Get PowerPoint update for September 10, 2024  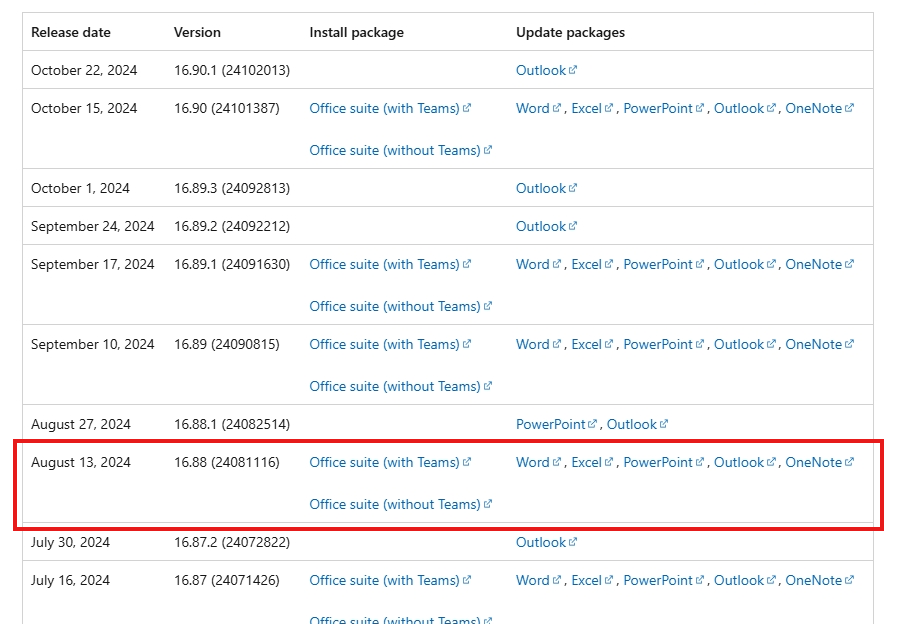click(663, 344)
